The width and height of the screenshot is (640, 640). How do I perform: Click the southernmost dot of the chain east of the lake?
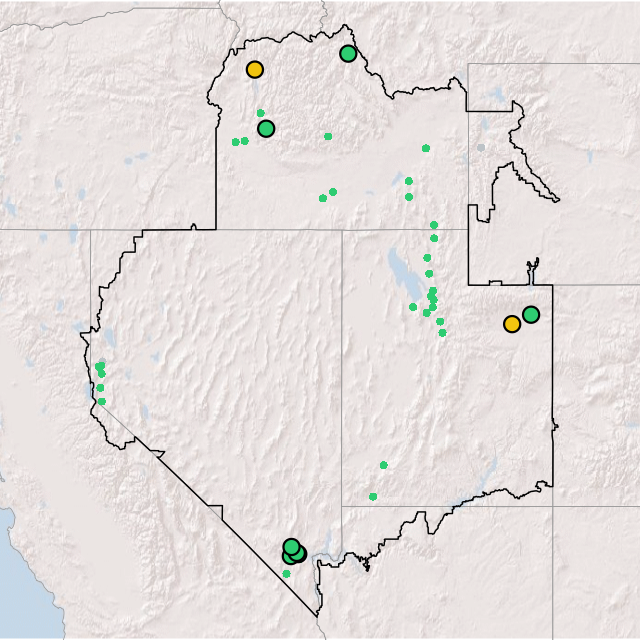point(443,332)
